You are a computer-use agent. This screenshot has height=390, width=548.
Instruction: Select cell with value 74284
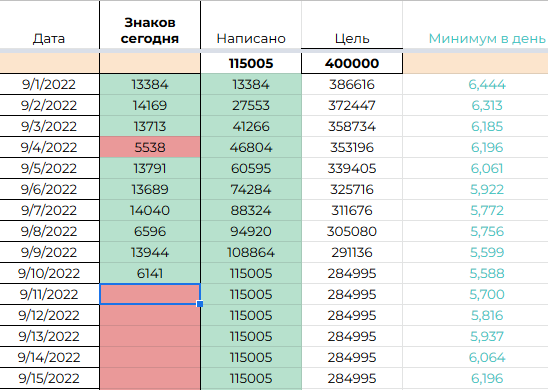click(x=251, y=189)
